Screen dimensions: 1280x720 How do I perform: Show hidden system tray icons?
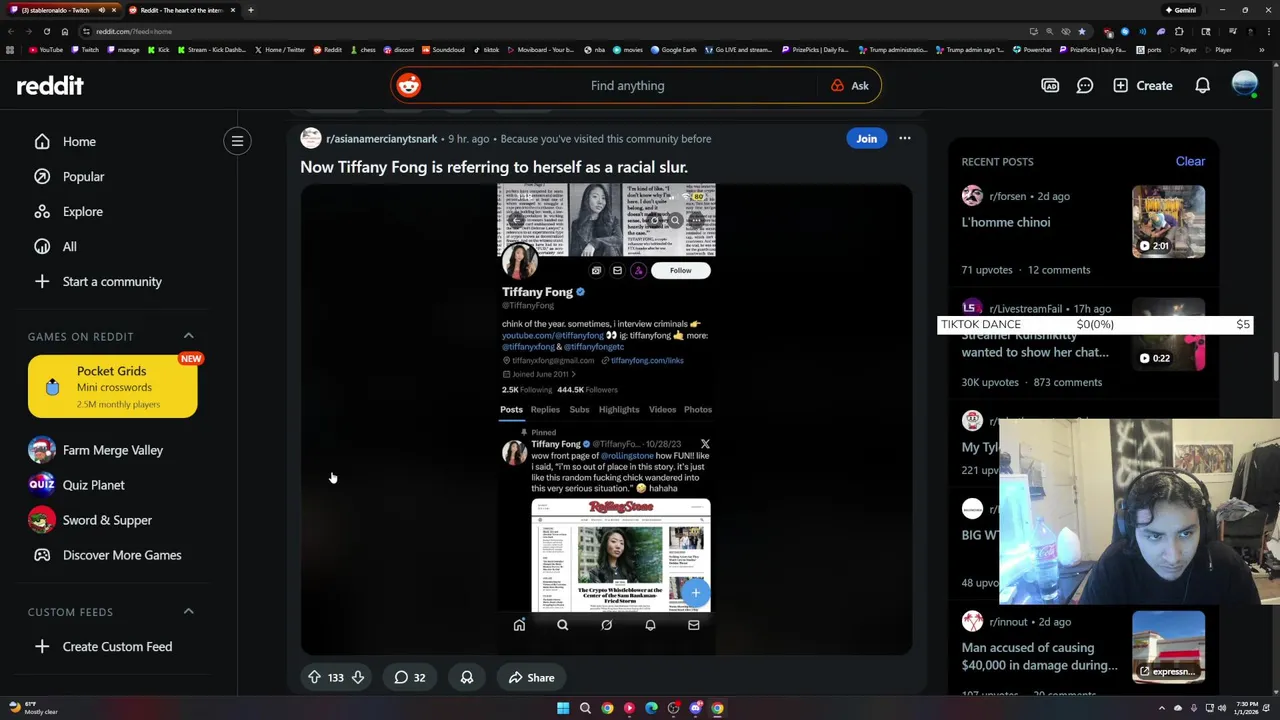tap(1162, 708)
